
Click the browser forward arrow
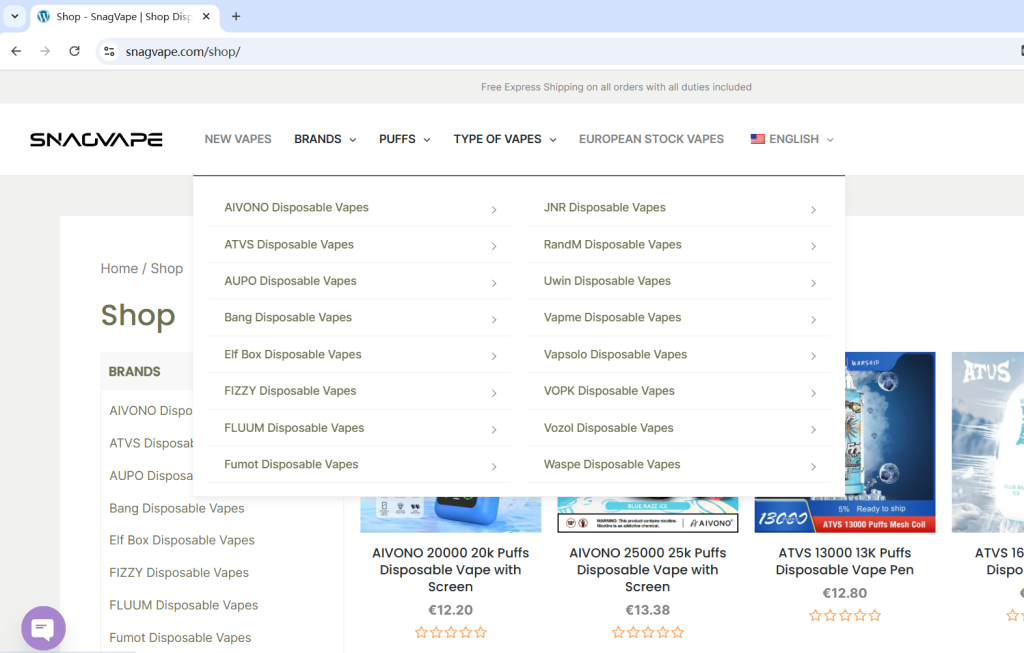45,51
